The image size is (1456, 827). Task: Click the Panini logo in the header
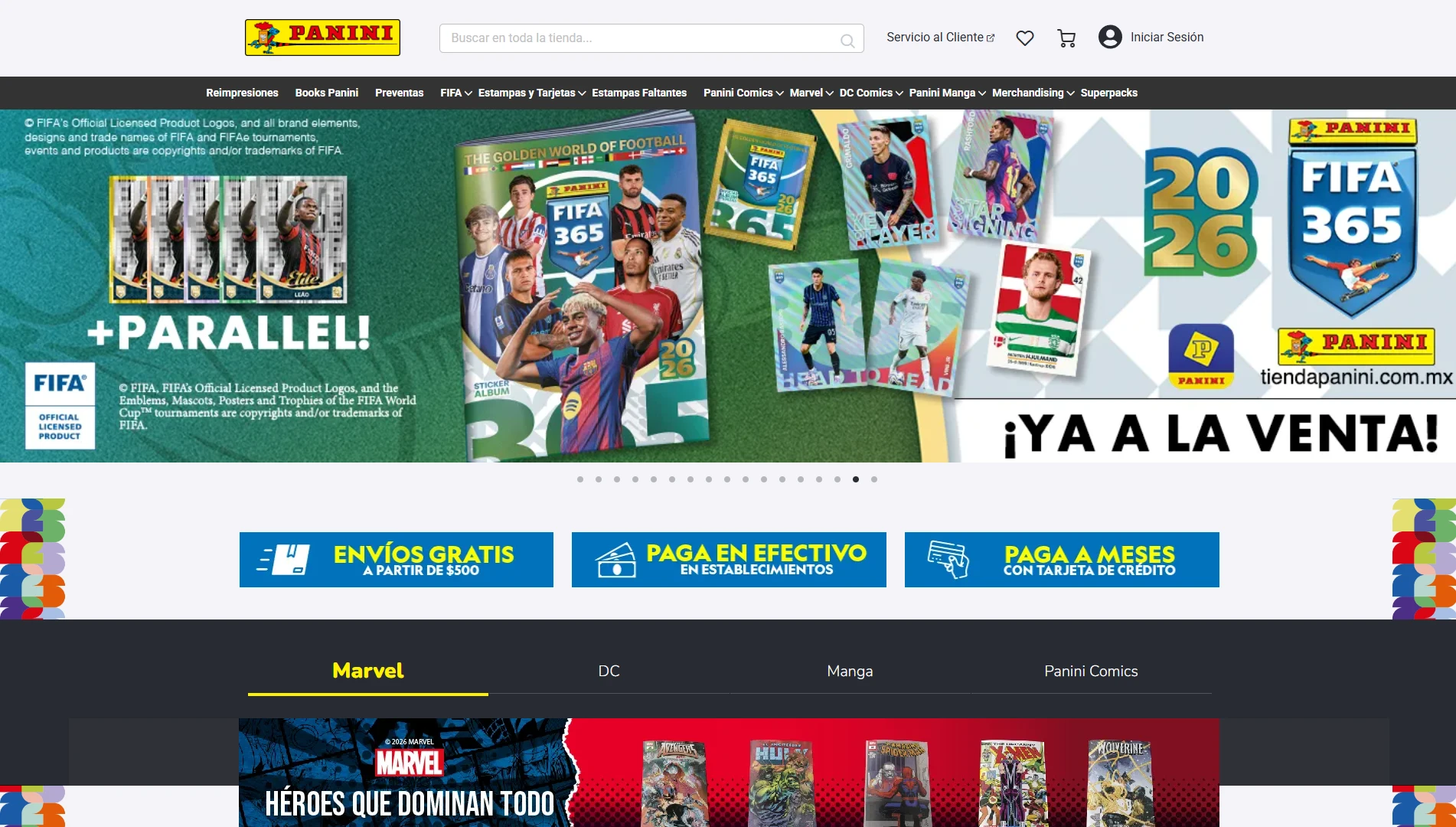click(322, 38)
